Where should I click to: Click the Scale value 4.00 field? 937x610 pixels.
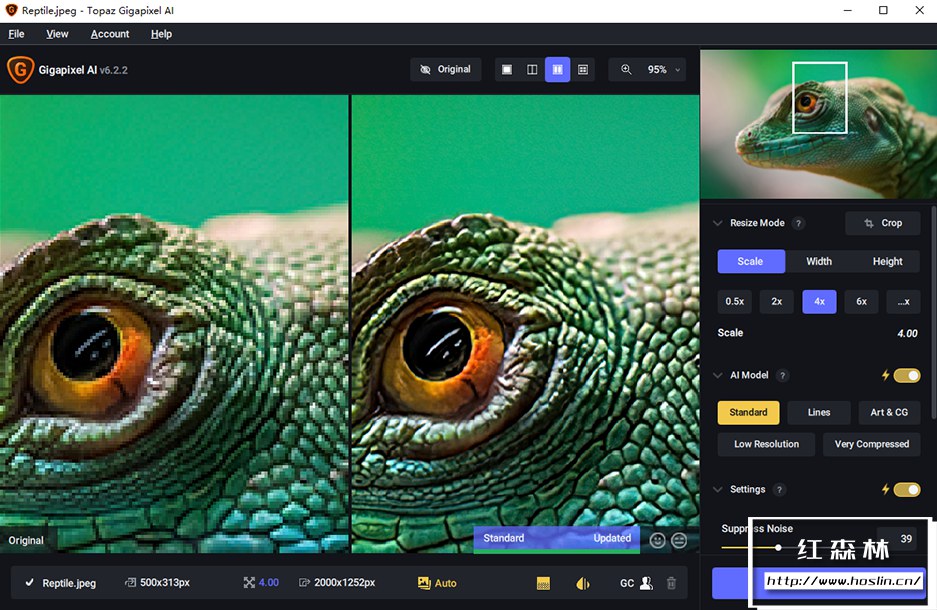coord(907,333)
